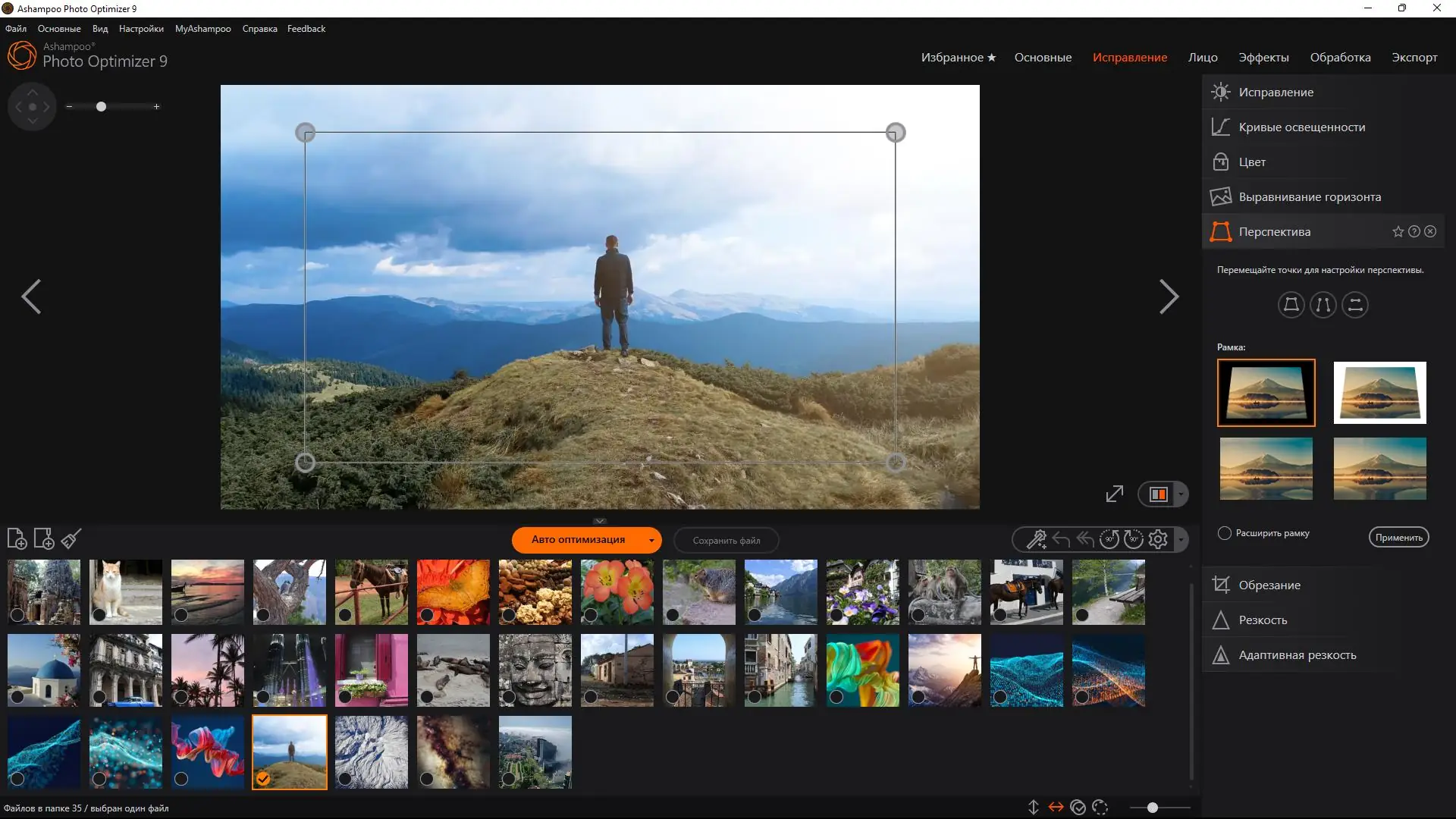
Task: Add Perspective tool to favorites star
Action: (x=1398, y=232)
